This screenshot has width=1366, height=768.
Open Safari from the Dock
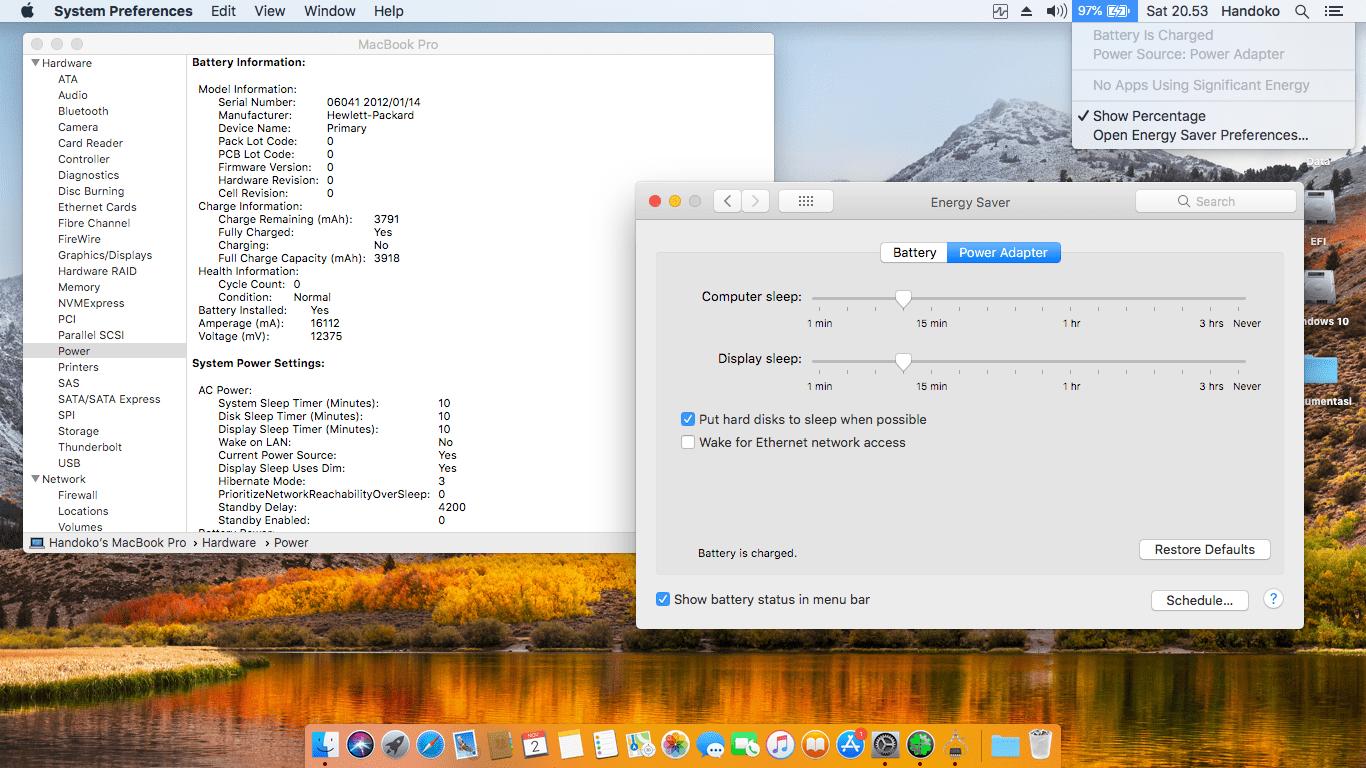click(x=430, y=744)
